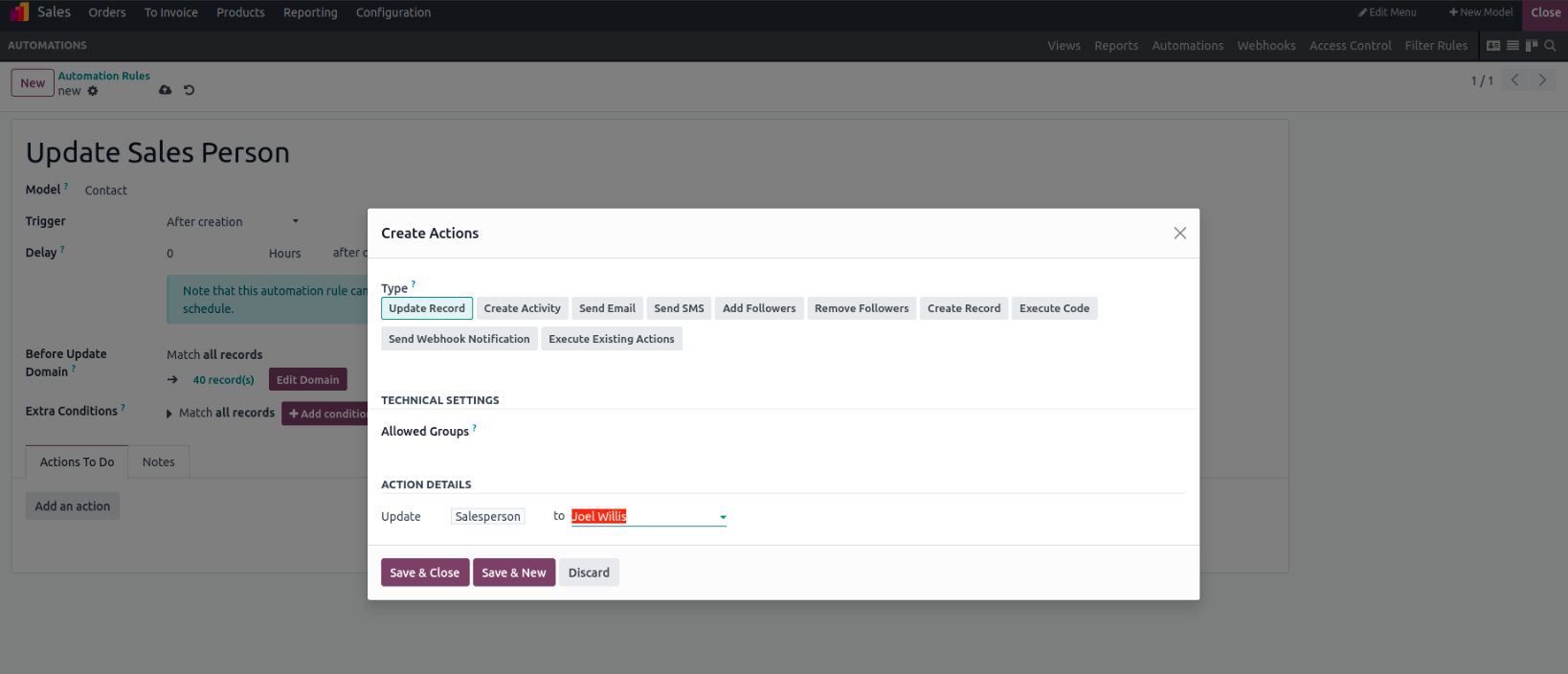Open the Configuration menu
The image size is (1568, 674).
pos(392,12)
